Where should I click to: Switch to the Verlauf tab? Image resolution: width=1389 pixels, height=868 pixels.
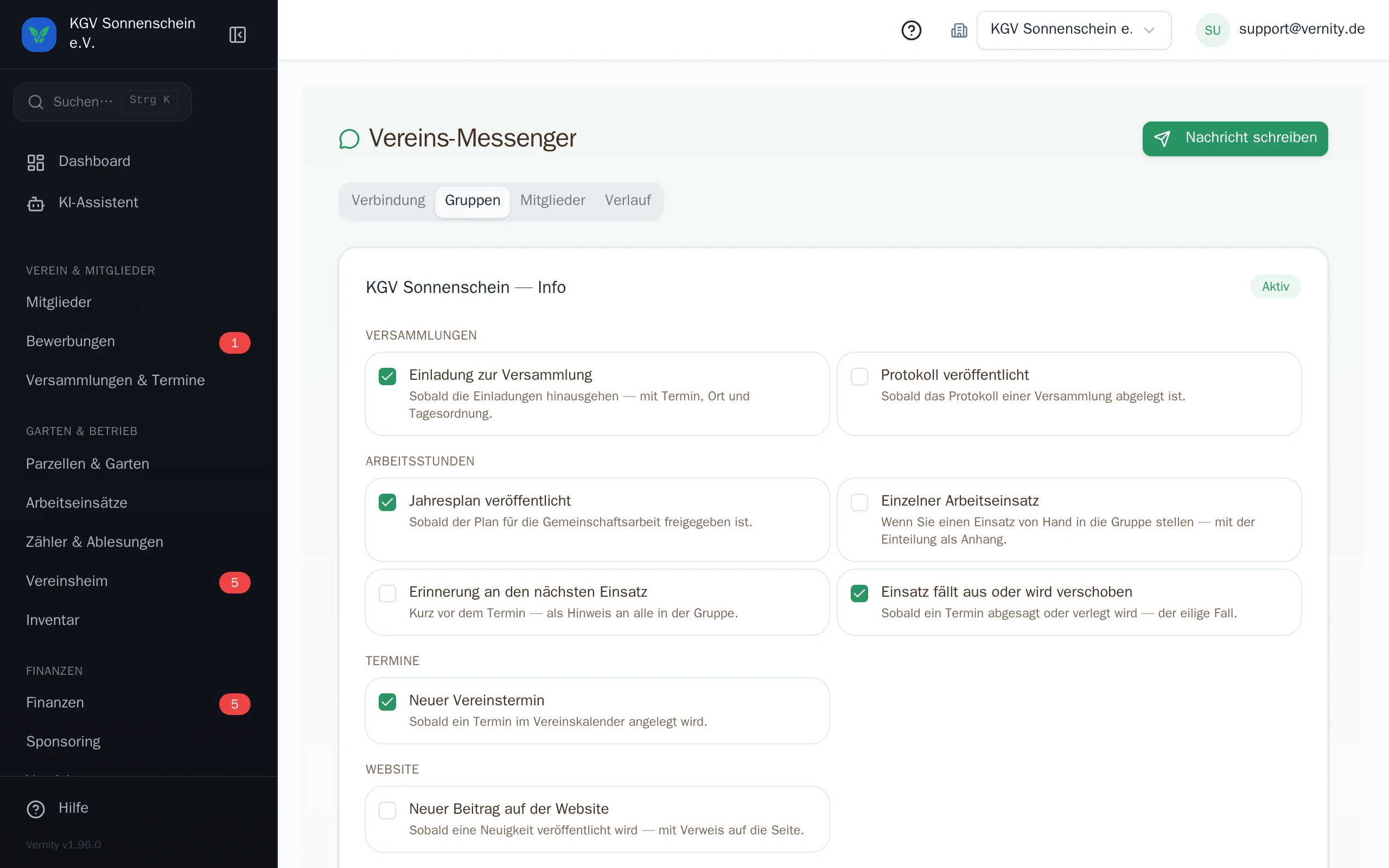click(x=627, y=200)
